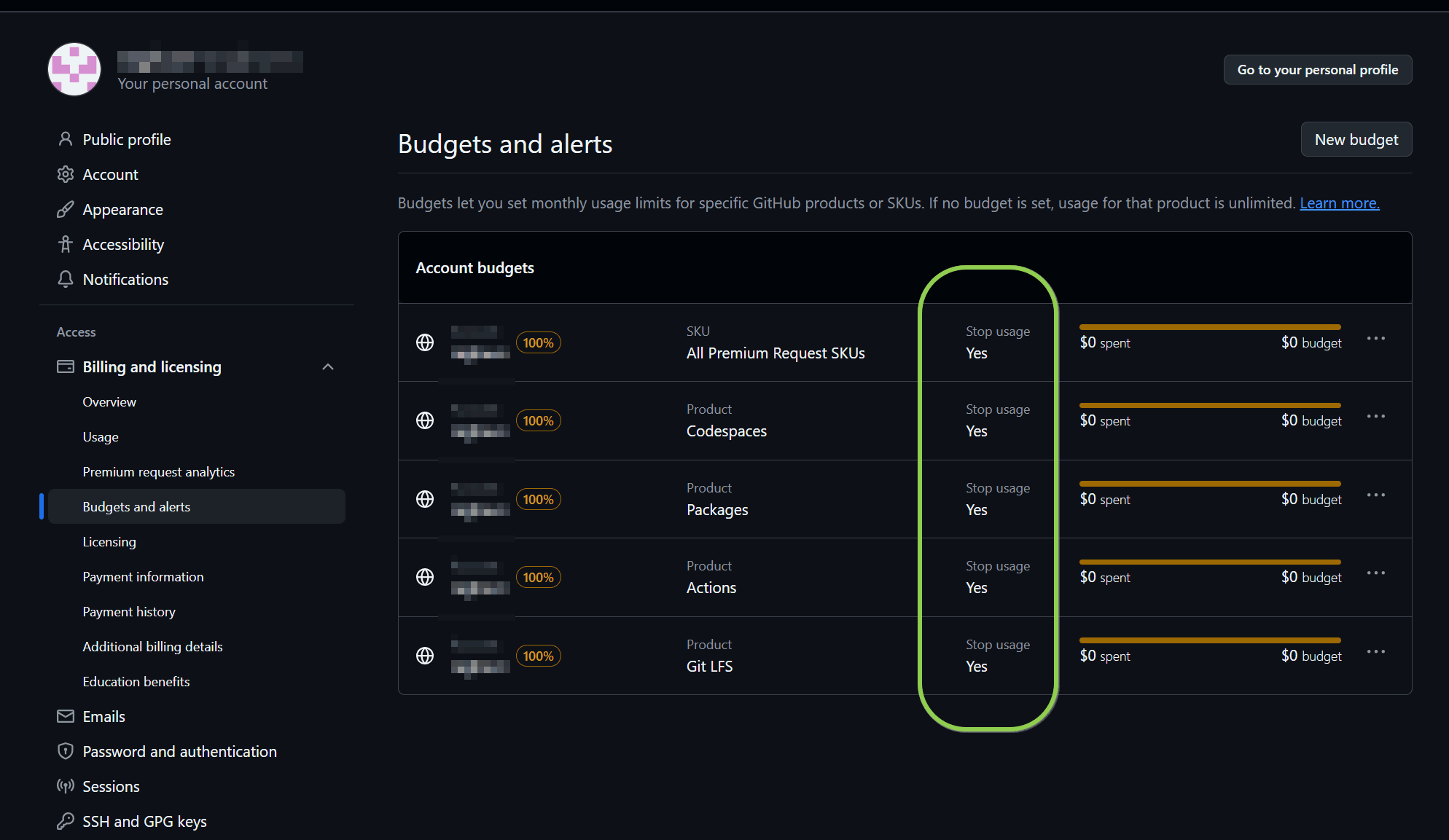Open the options menu for the Git LFS budget

[x=1376, y=652]
